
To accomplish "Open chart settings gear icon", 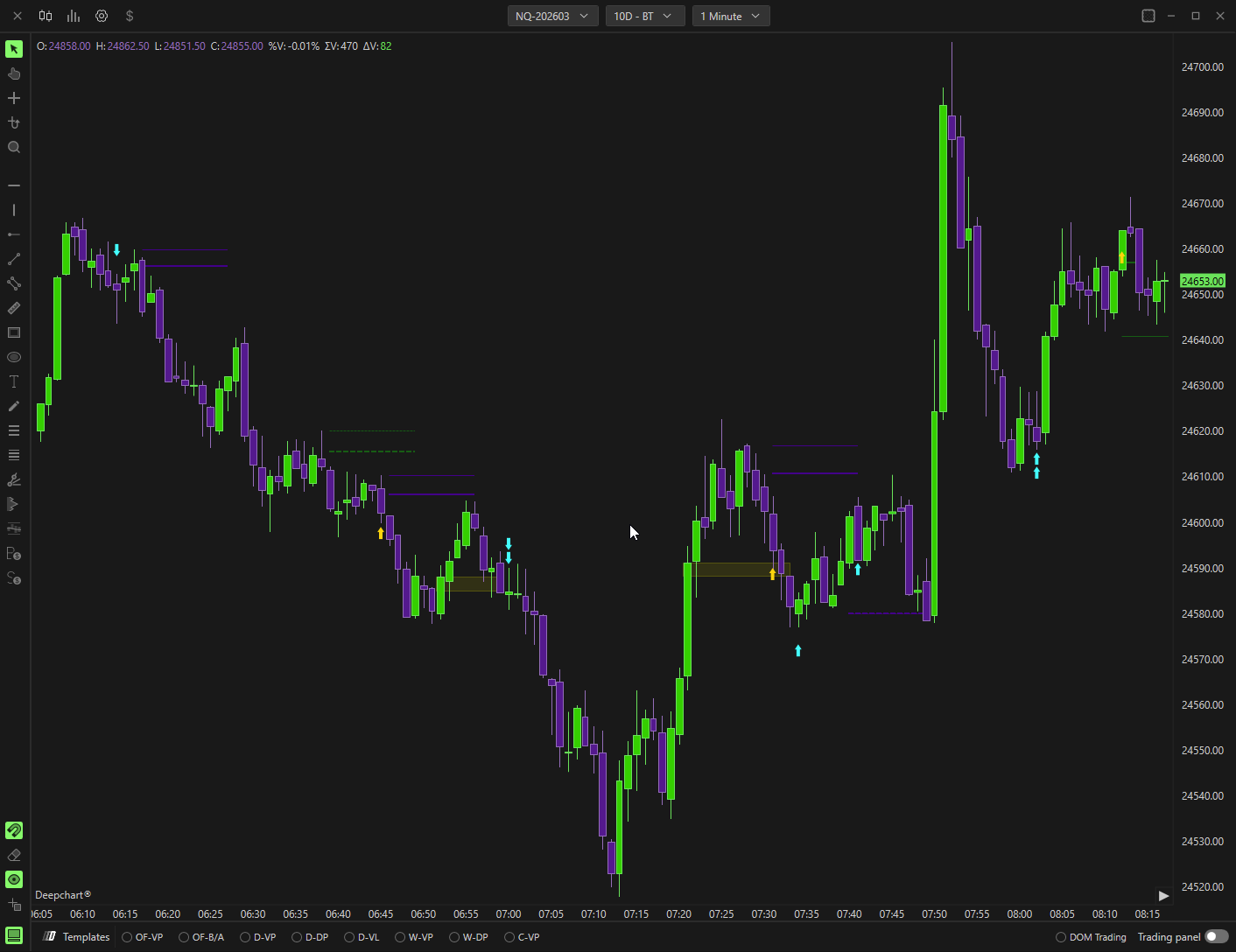I will coord(102,16).
